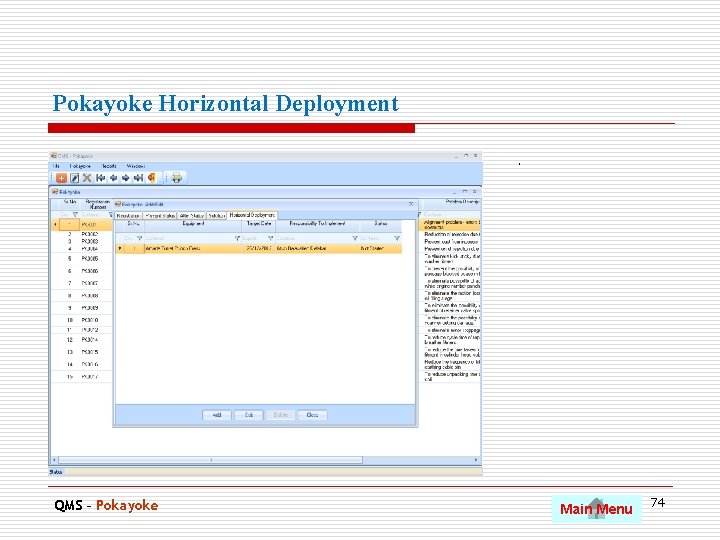720x540 pixels.
Task: Open filter icon for dialog Sr.No column
Action: click(140, 238)
